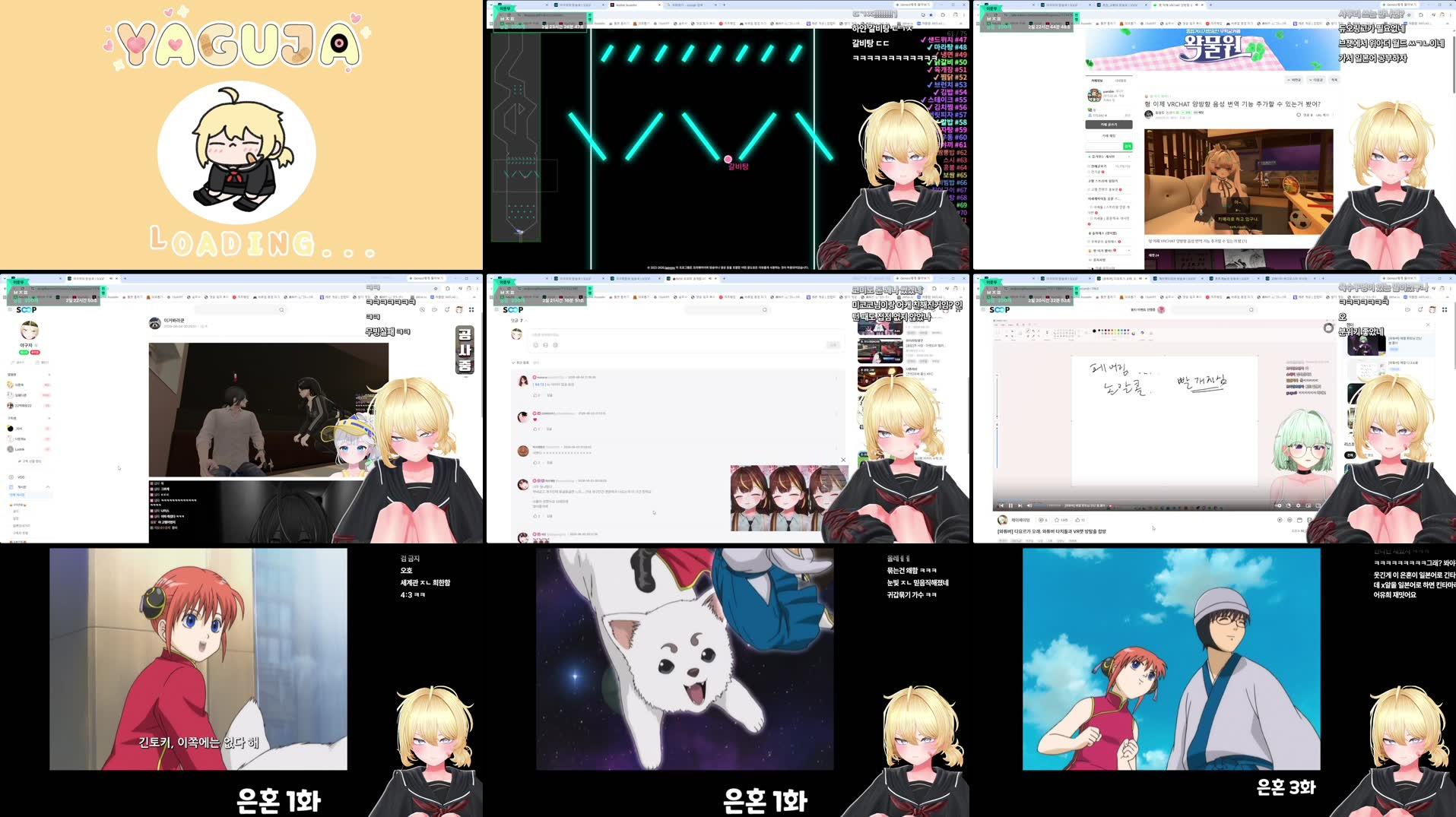Select the 전체 filter chip in the video sidebar

(1350, 454)
